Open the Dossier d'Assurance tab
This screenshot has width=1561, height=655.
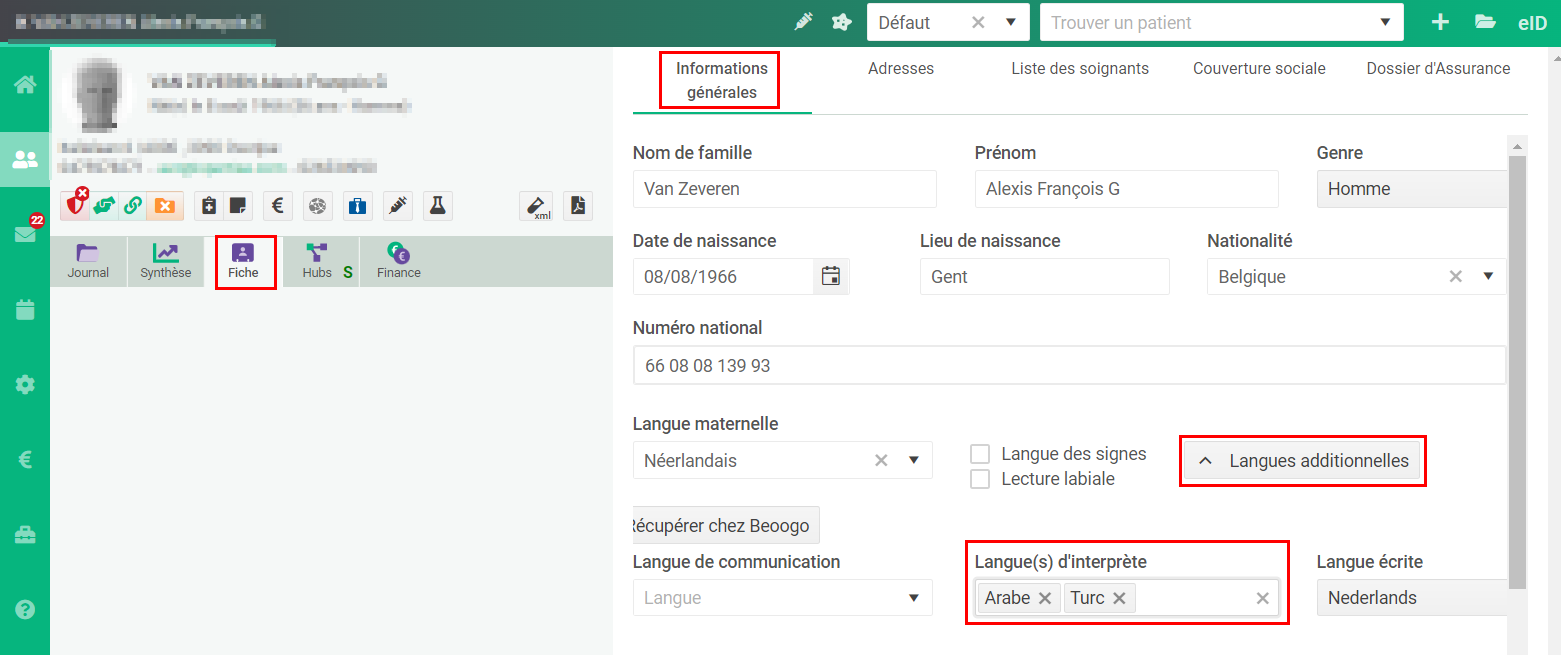(x=1438, y=69)
